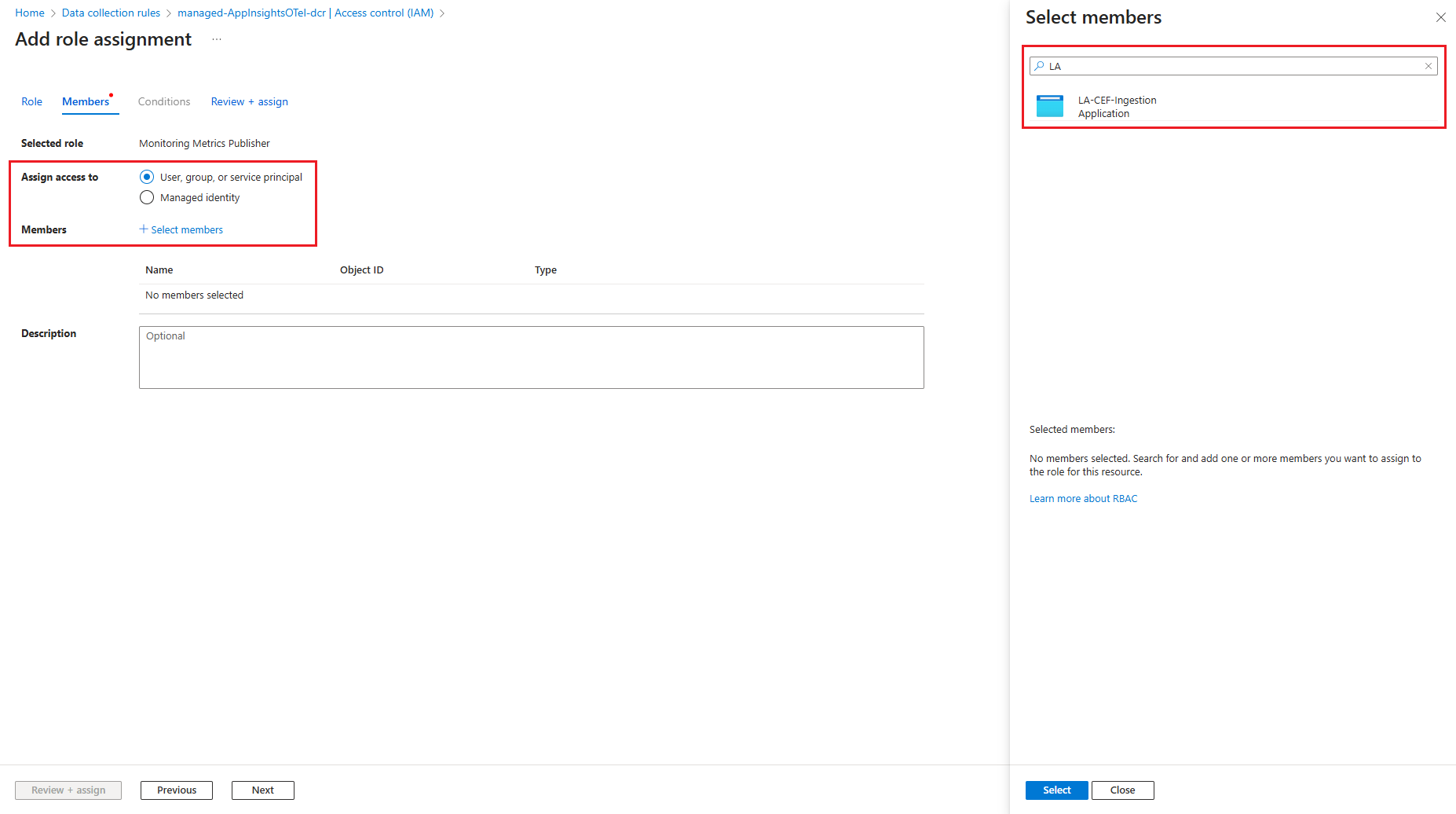Click the Close button in panel footer
This screenshot has width=1456, height=814.
[1122, 790]
